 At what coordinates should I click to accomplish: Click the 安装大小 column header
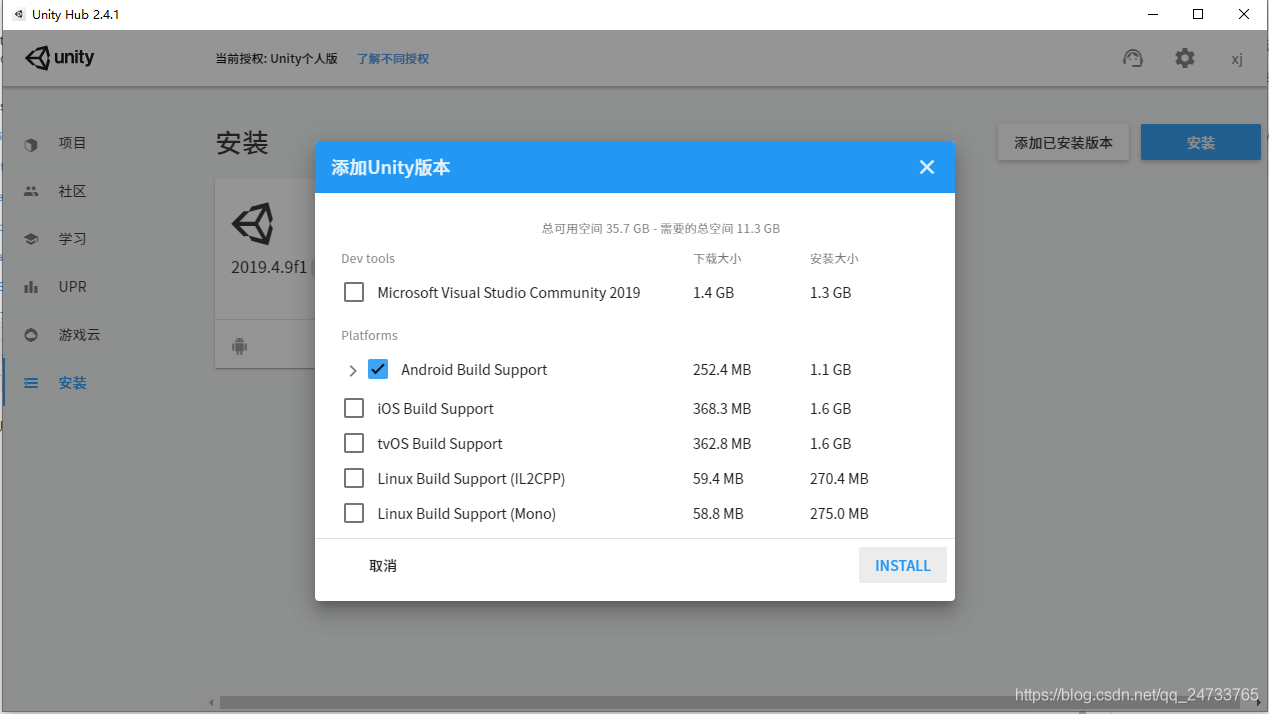point(834,259)
